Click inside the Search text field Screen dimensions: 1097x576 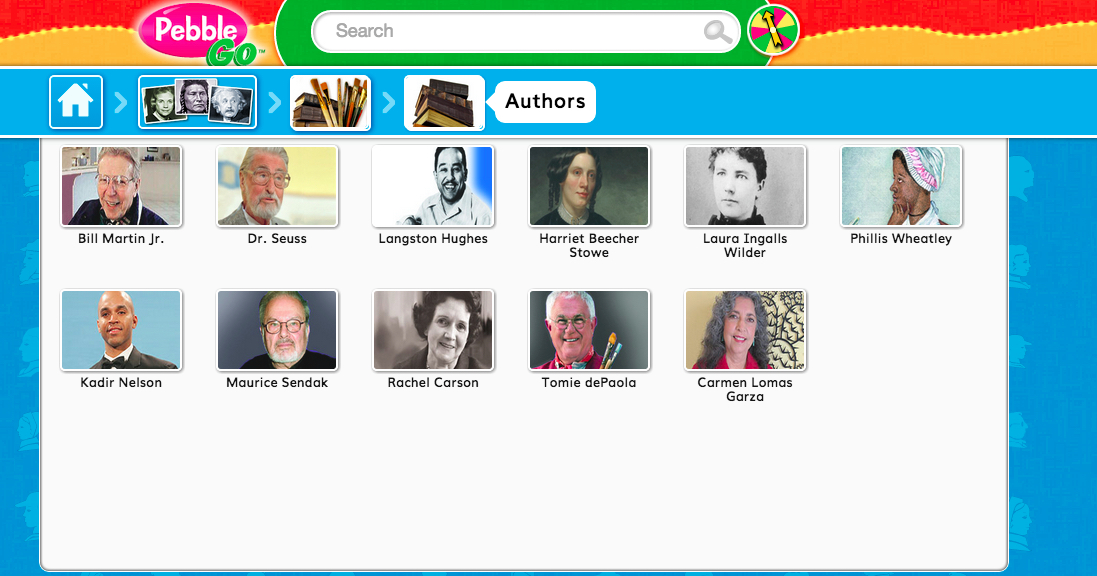coord(514,31)
